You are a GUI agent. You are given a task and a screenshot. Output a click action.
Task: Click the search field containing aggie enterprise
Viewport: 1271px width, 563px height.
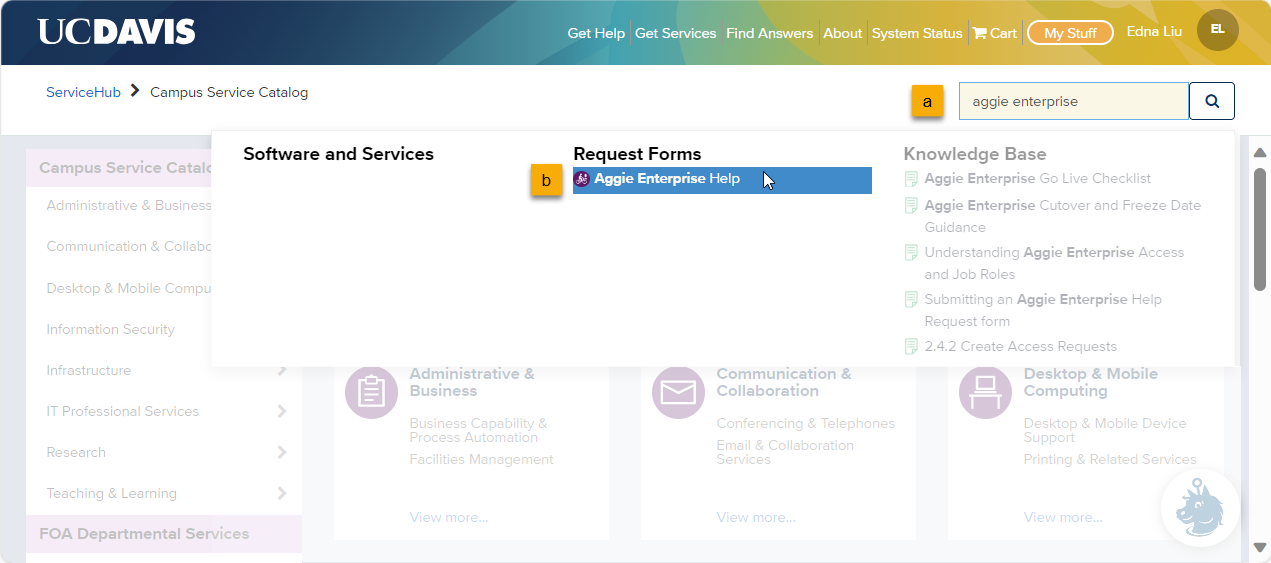click(1073, 101)
